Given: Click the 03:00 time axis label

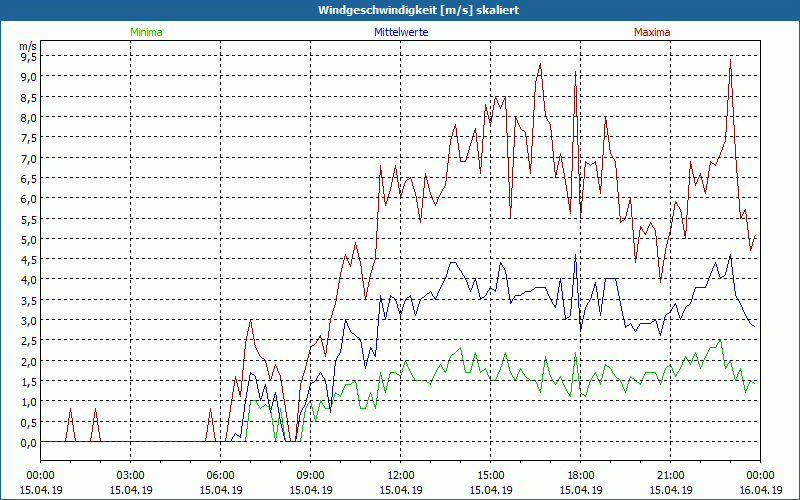Looking at the screenshot, I should tap(131, 476).
